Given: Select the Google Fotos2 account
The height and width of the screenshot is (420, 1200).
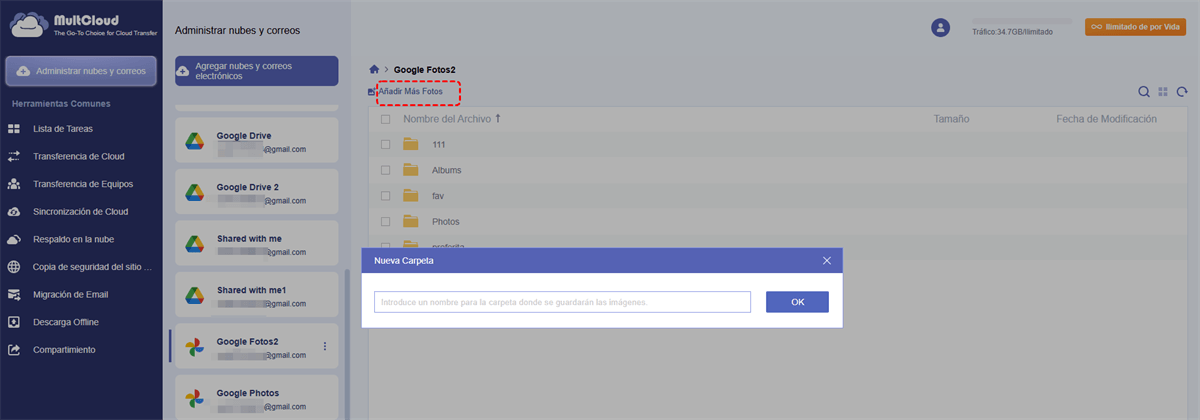Looking at the screenshot, I should [256, 347].
